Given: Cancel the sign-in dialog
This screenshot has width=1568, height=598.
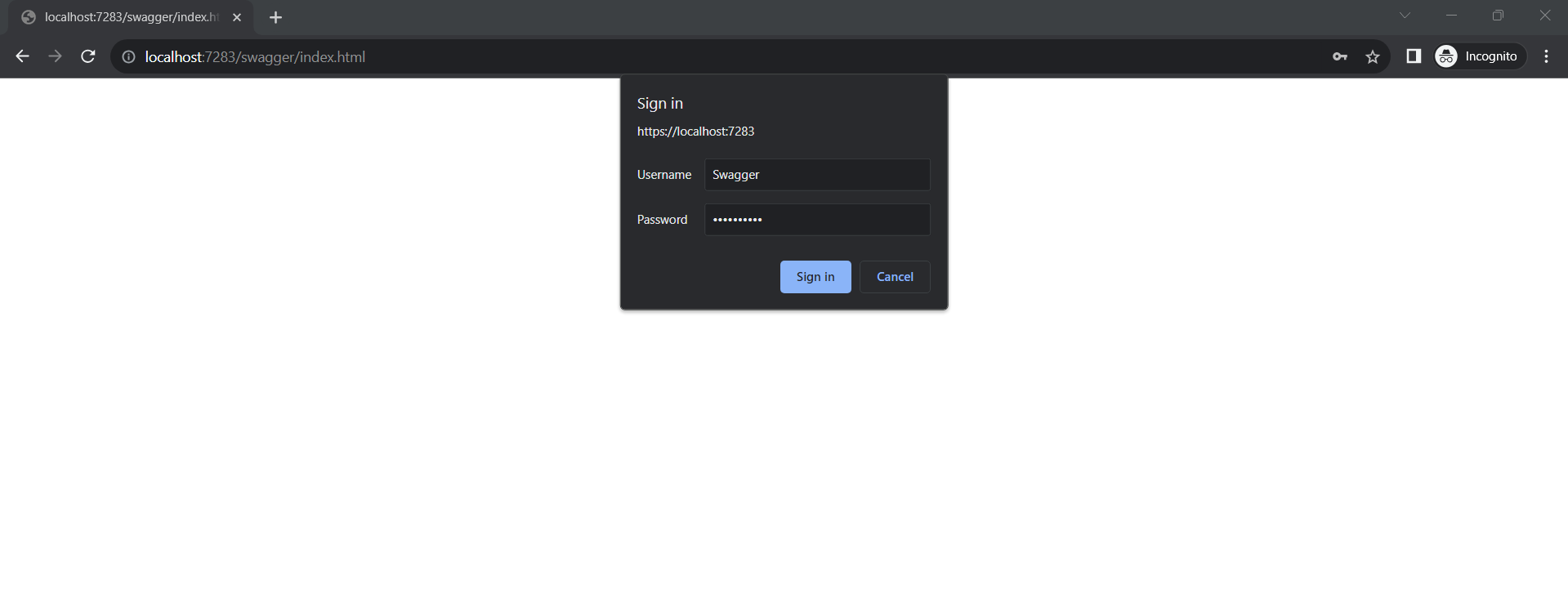Looking at the screenshot, I should [x=895, y=277].
